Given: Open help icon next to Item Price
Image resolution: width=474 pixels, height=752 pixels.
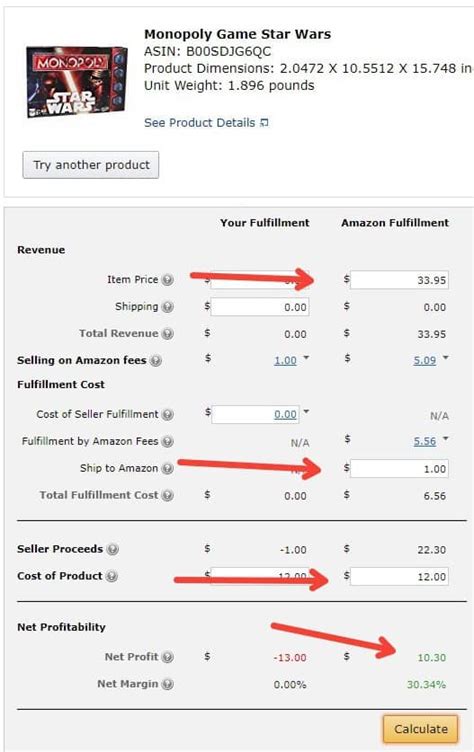Looking at the screenshot, I should point(167,280).
